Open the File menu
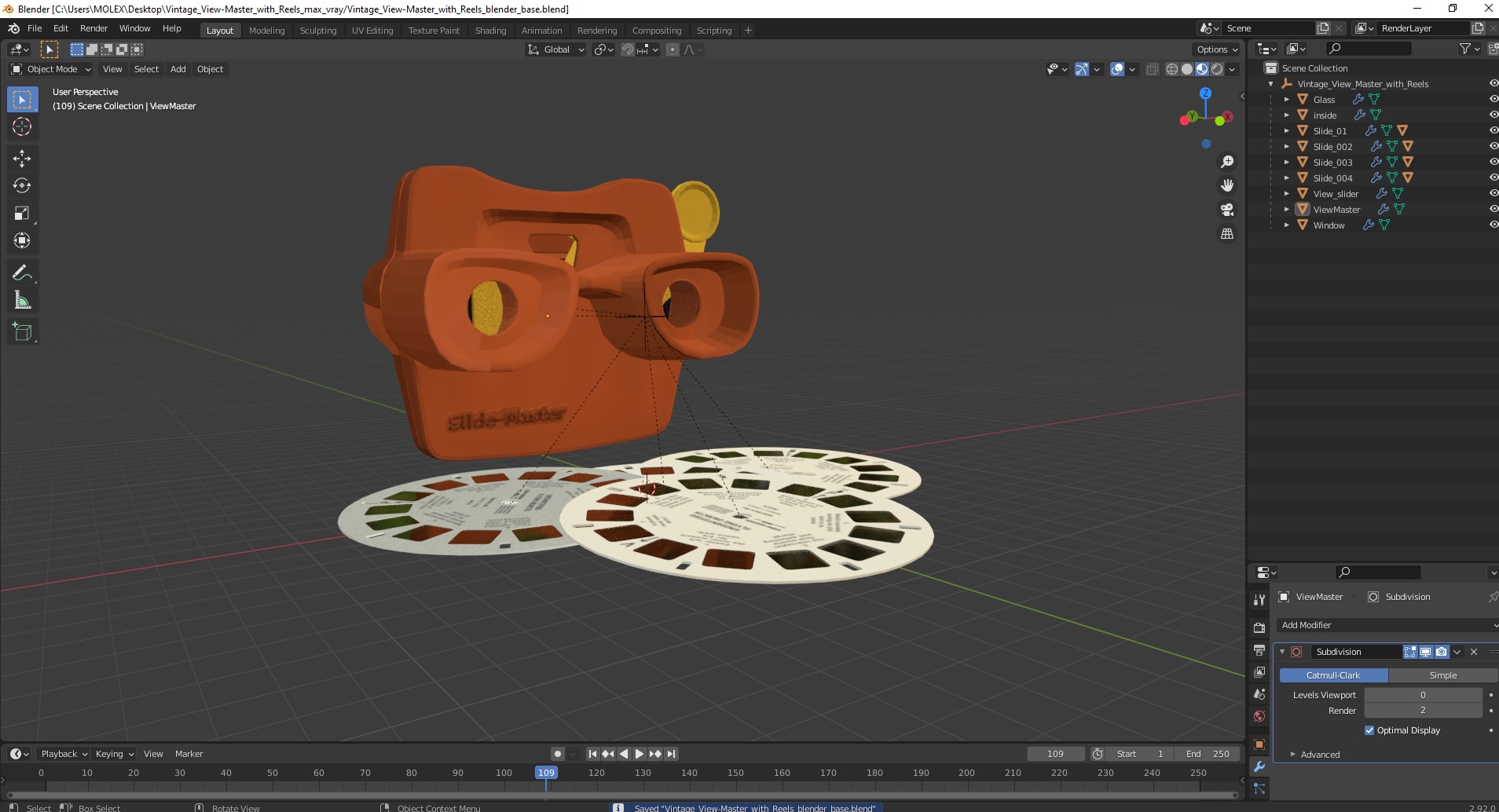Image resolution: width=1499 pixels, height=812 pixels. (35, 28)
